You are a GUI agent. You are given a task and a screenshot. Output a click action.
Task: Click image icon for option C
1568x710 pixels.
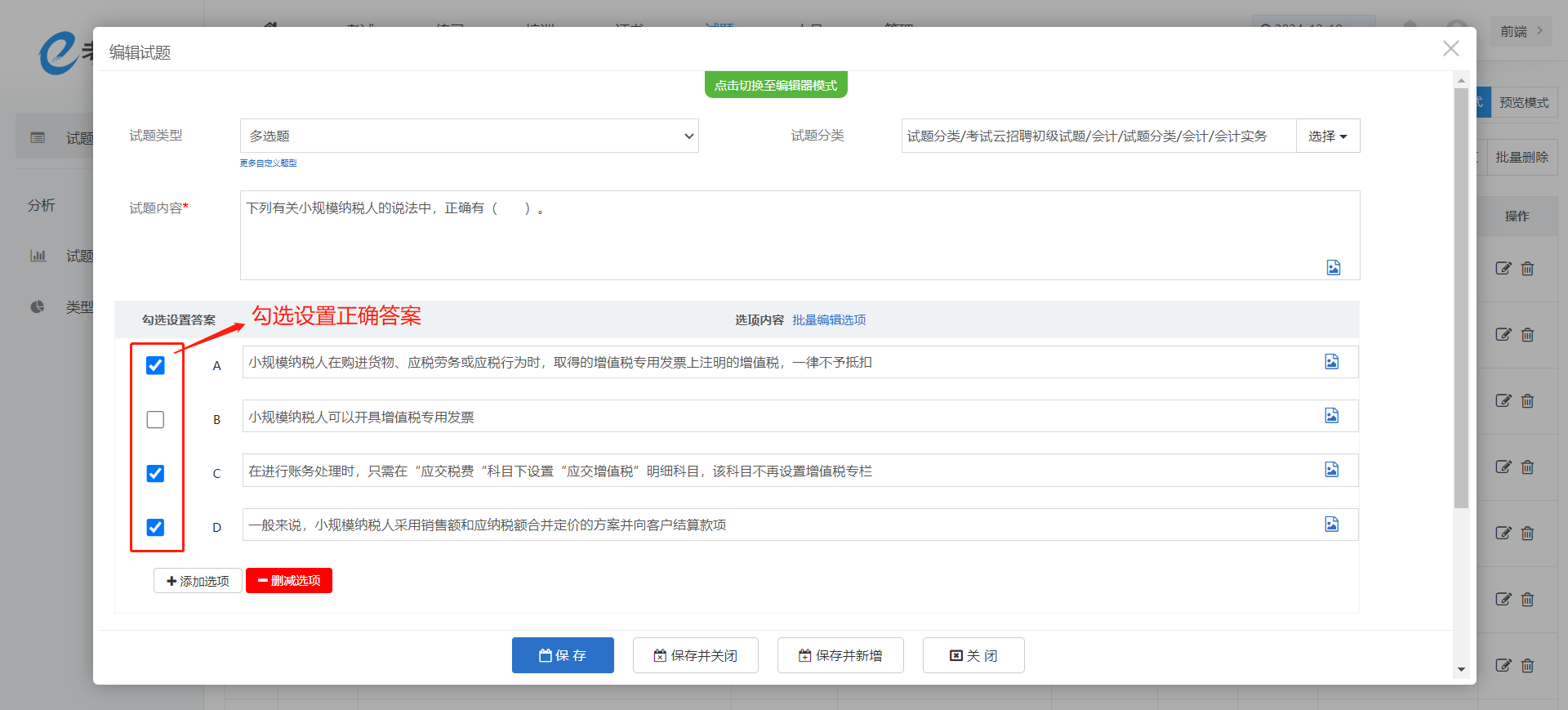tap(1331, 470)
